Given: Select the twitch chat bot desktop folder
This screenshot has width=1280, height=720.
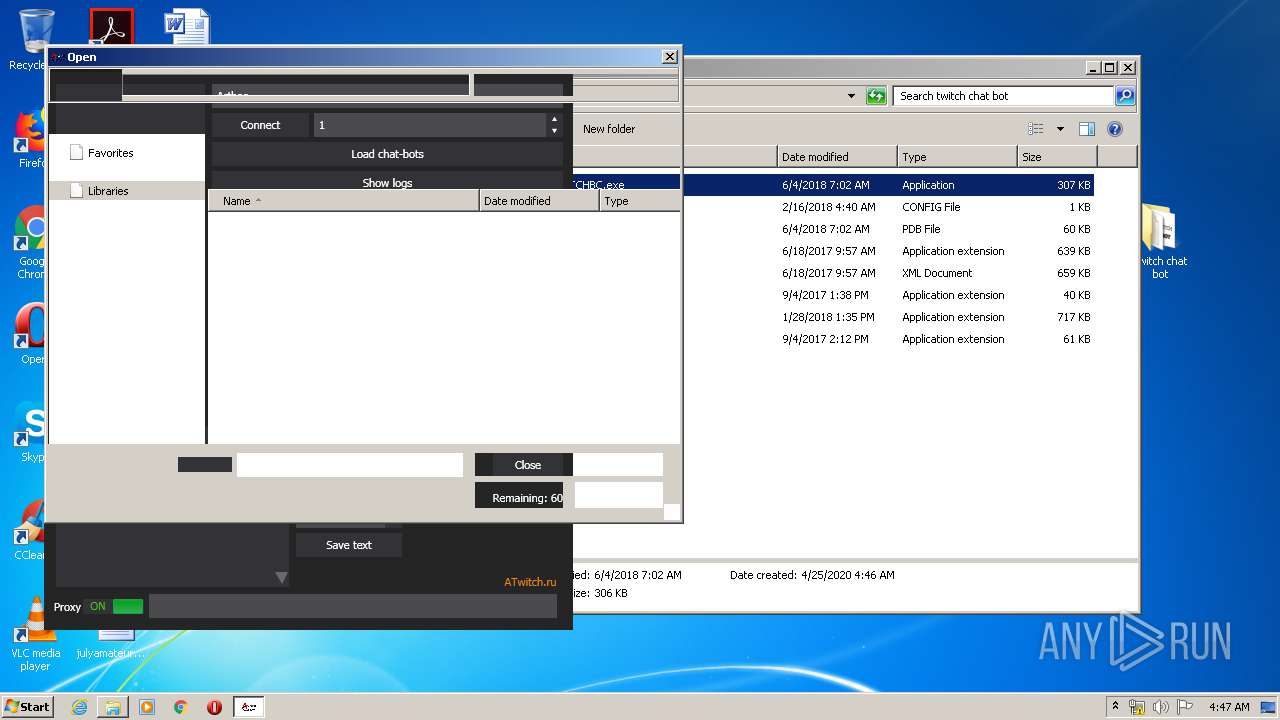Looking at the screenshot, I should coord(1160,241).
